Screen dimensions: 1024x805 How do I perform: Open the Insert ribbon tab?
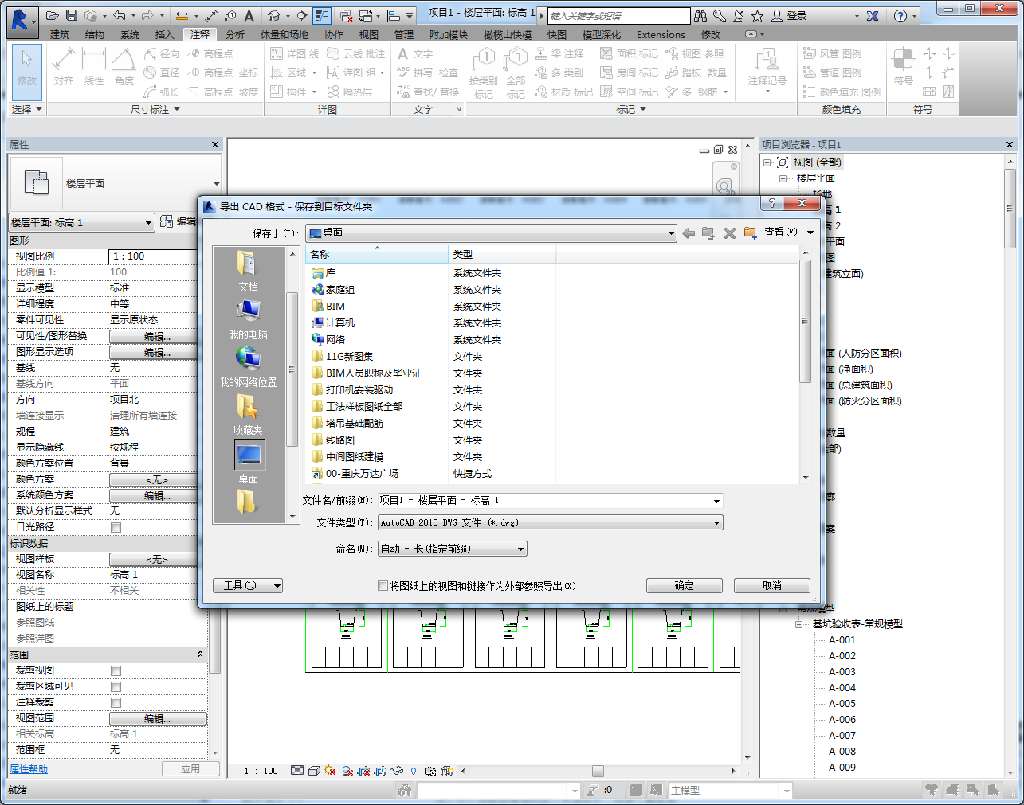[165, 35]
